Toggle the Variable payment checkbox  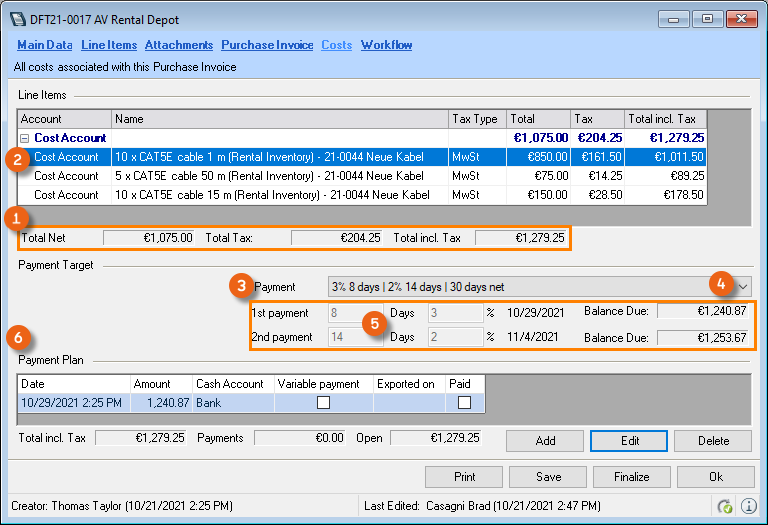click(x=321, y=402)
